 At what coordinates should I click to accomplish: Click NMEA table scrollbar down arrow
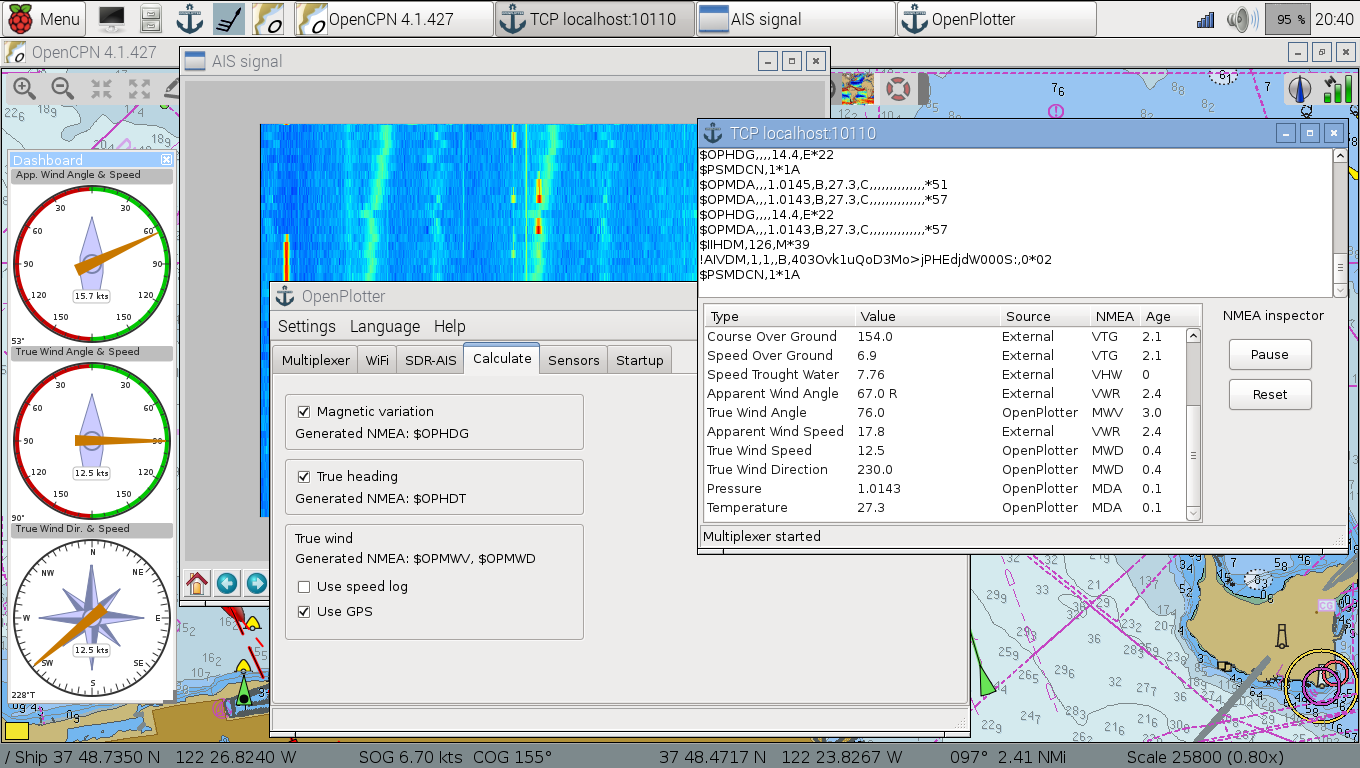(1192, 512)
